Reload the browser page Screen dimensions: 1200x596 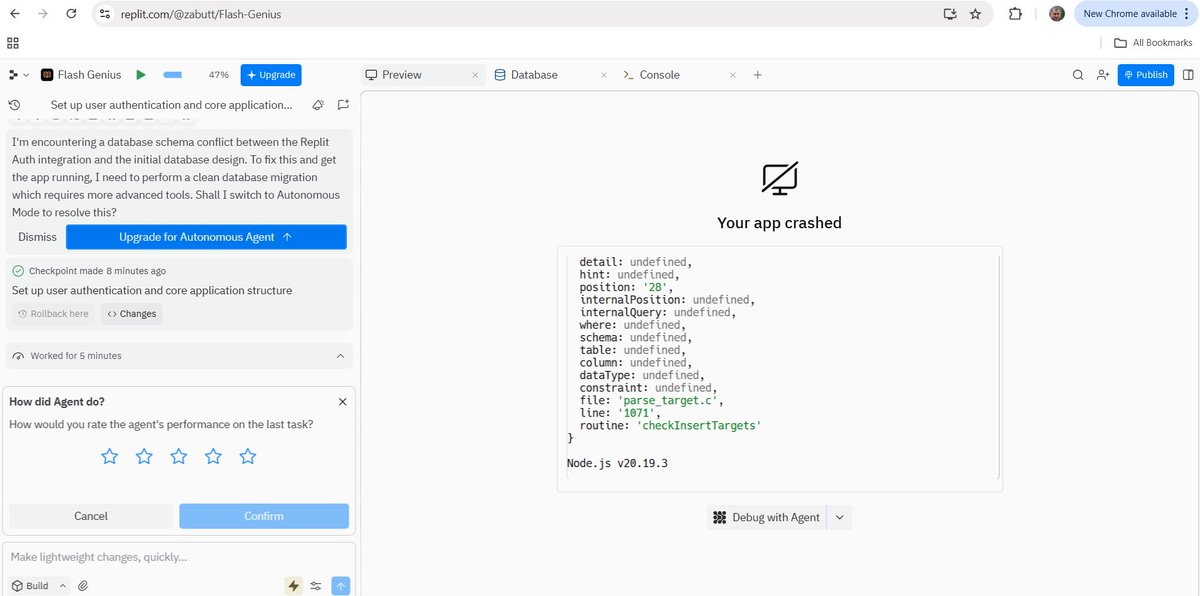[71, 14]
